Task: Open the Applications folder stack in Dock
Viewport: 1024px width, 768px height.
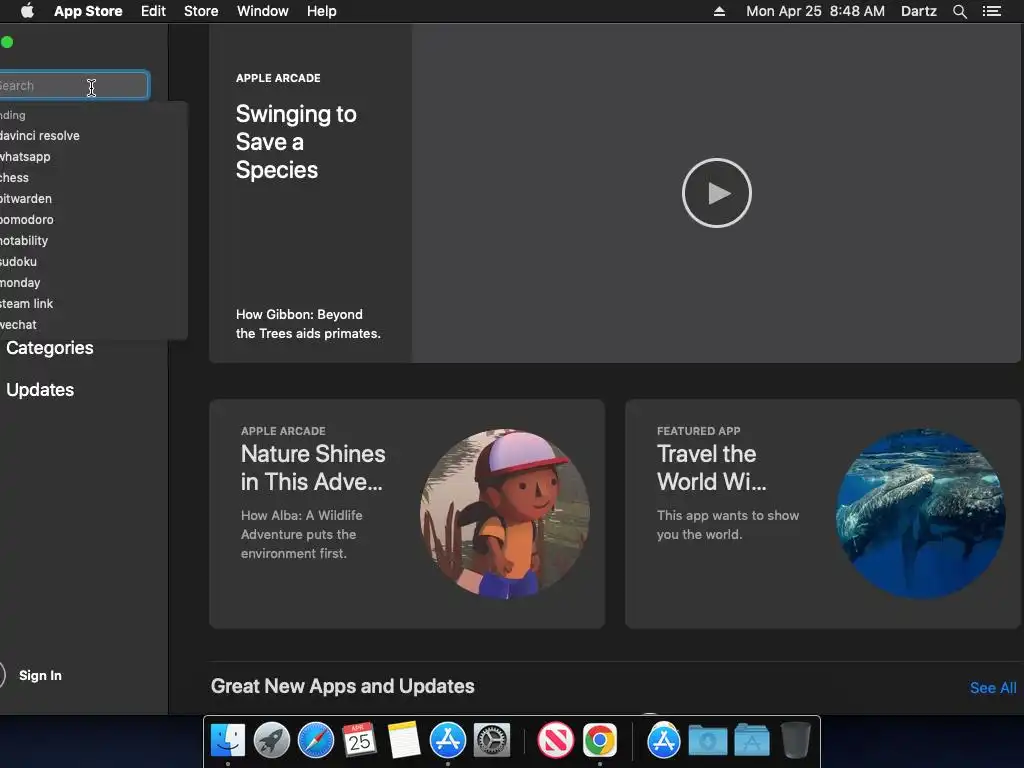Action: [751, 740]
